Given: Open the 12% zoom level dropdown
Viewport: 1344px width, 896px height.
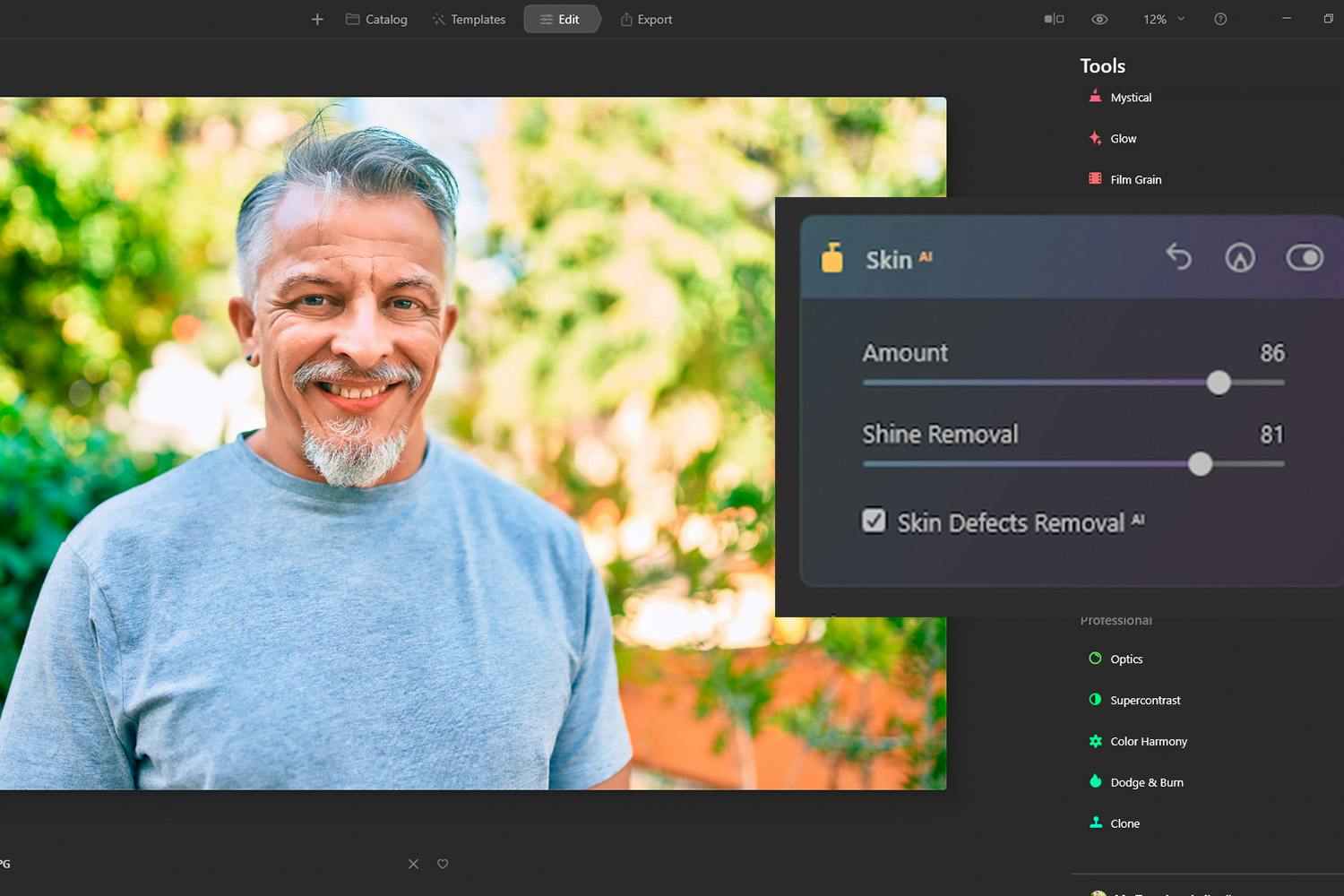Looking at the screenshot, I should [x=1163, y=19].
